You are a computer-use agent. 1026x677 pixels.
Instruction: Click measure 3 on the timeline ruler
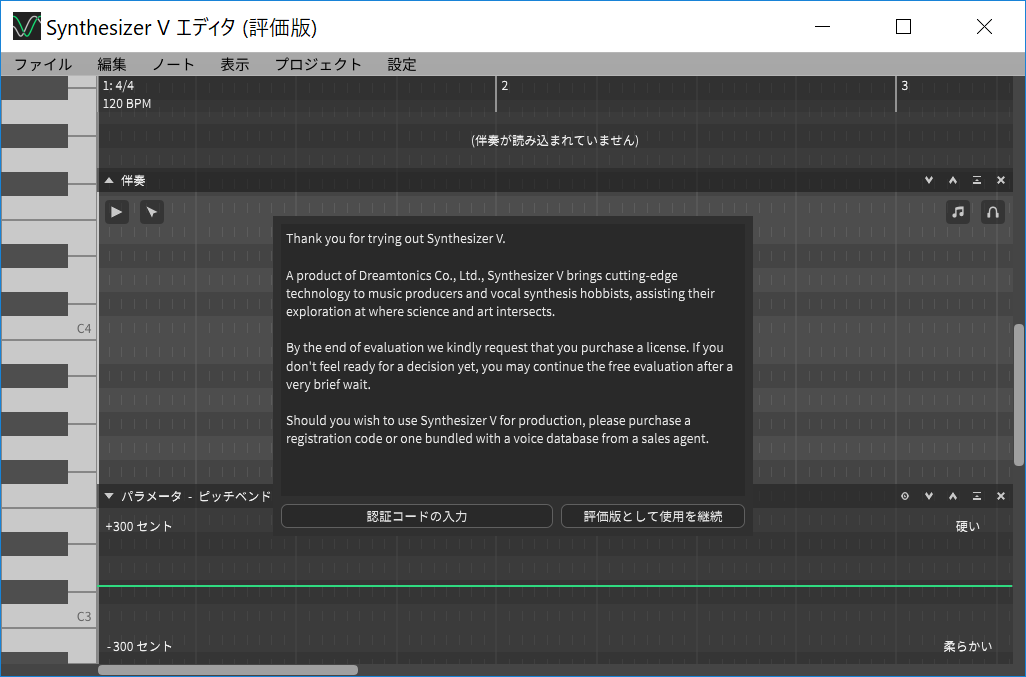pos(904,86)
